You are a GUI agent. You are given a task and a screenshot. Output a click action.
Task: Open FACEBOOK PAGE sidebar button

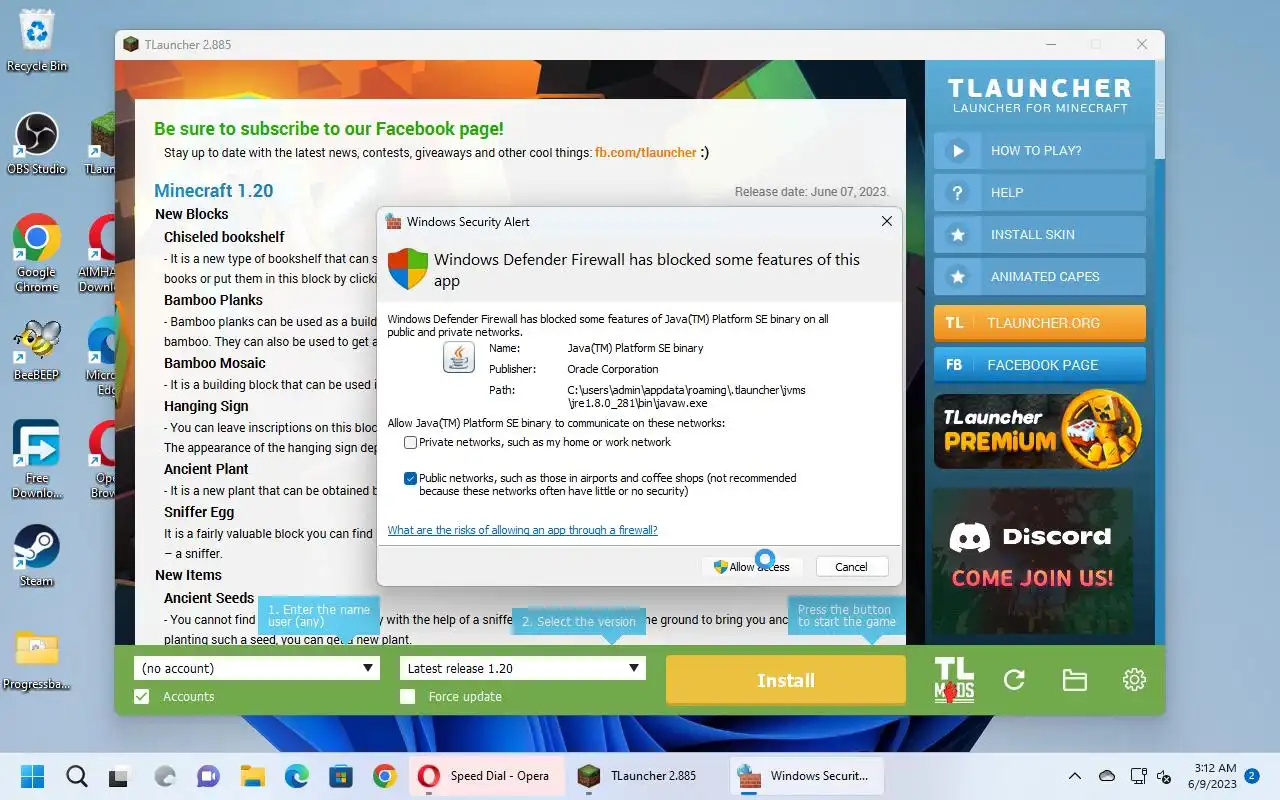pos(1040,365)
